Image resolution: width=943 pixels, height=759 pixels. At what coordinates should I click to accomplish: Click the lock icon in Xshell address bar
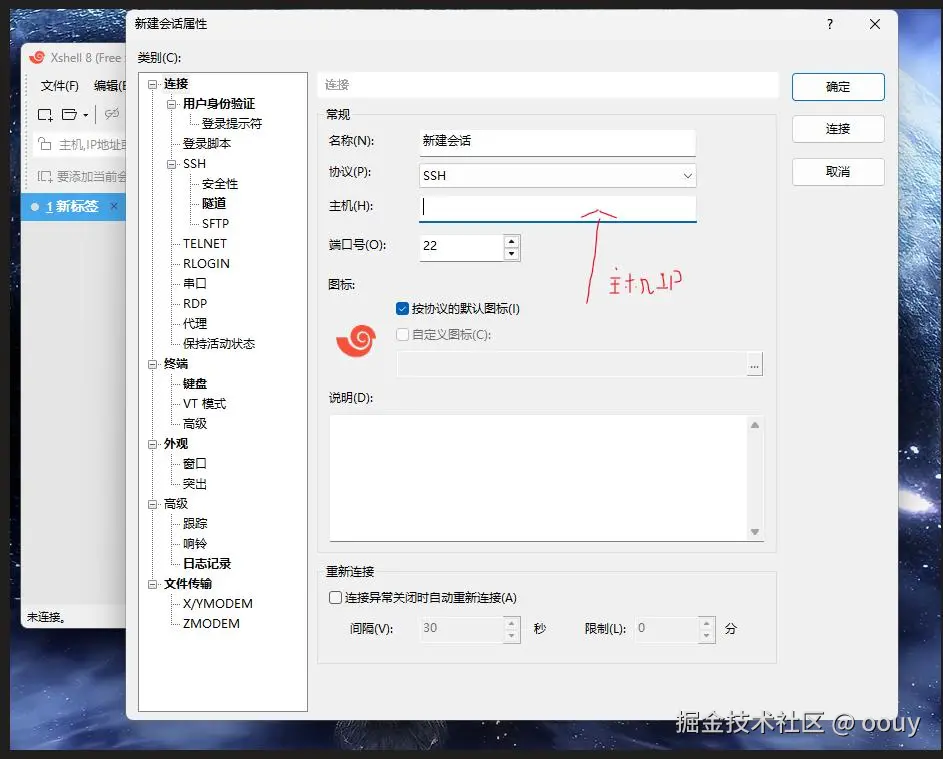click(45, 144)
